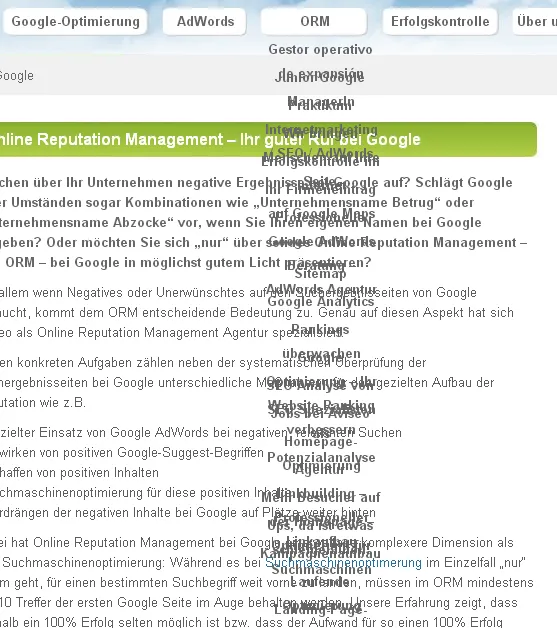The width and height of the screenshot is (557, 628).
Task: Choose the Jobs bei Aviseo entry
Action: (320, 414)
